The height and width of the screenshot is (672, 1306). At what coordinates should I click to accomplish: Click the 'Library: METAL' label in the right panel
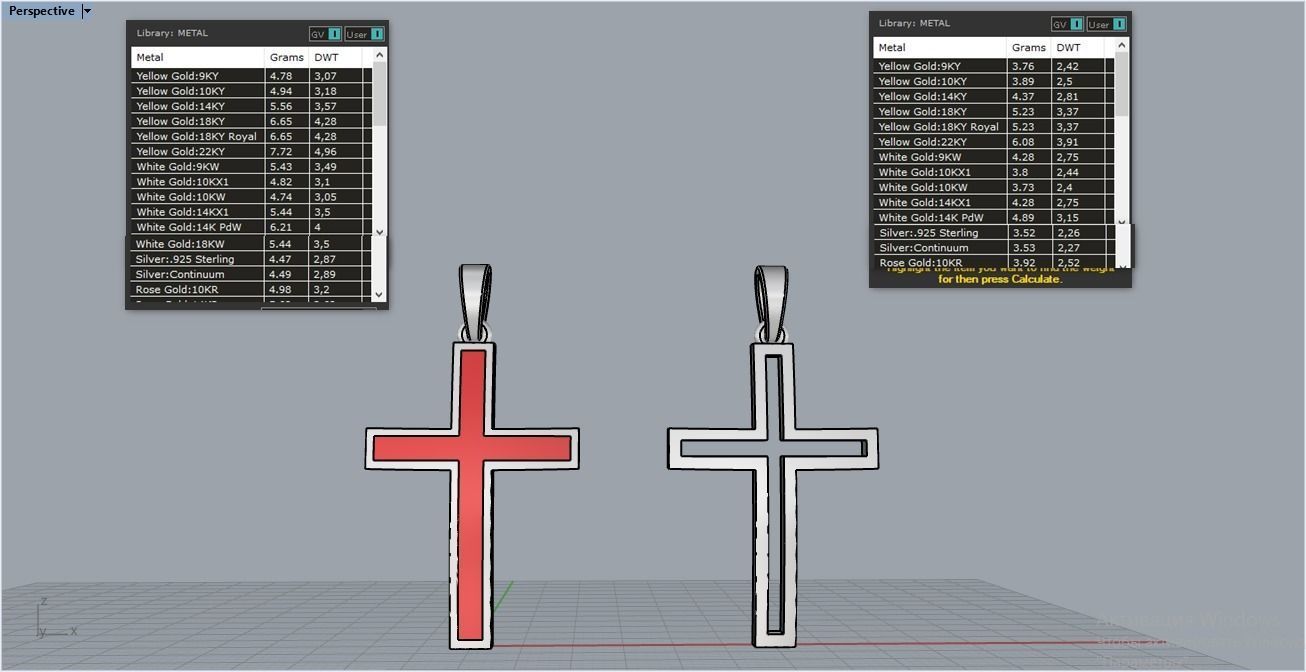click(914, 23)
